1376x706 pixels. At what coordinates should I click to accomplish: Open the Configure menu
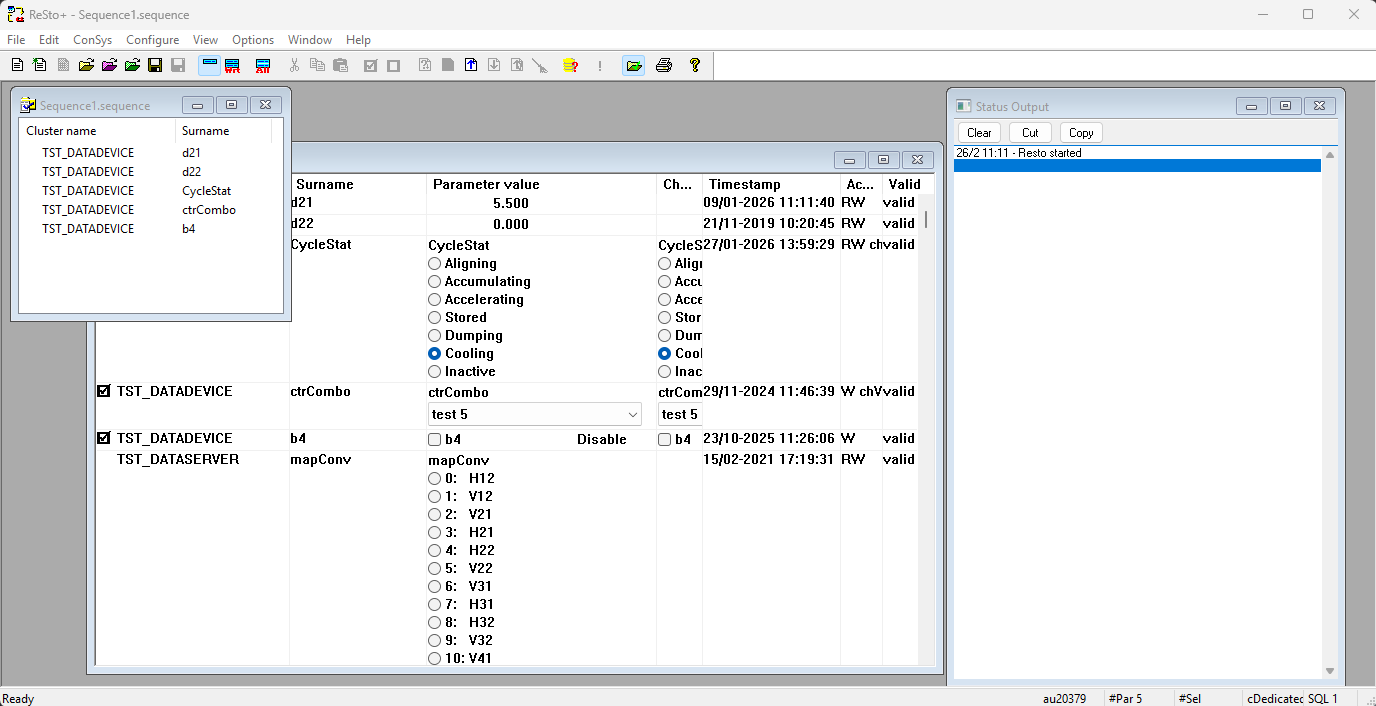tap(152, 40)
